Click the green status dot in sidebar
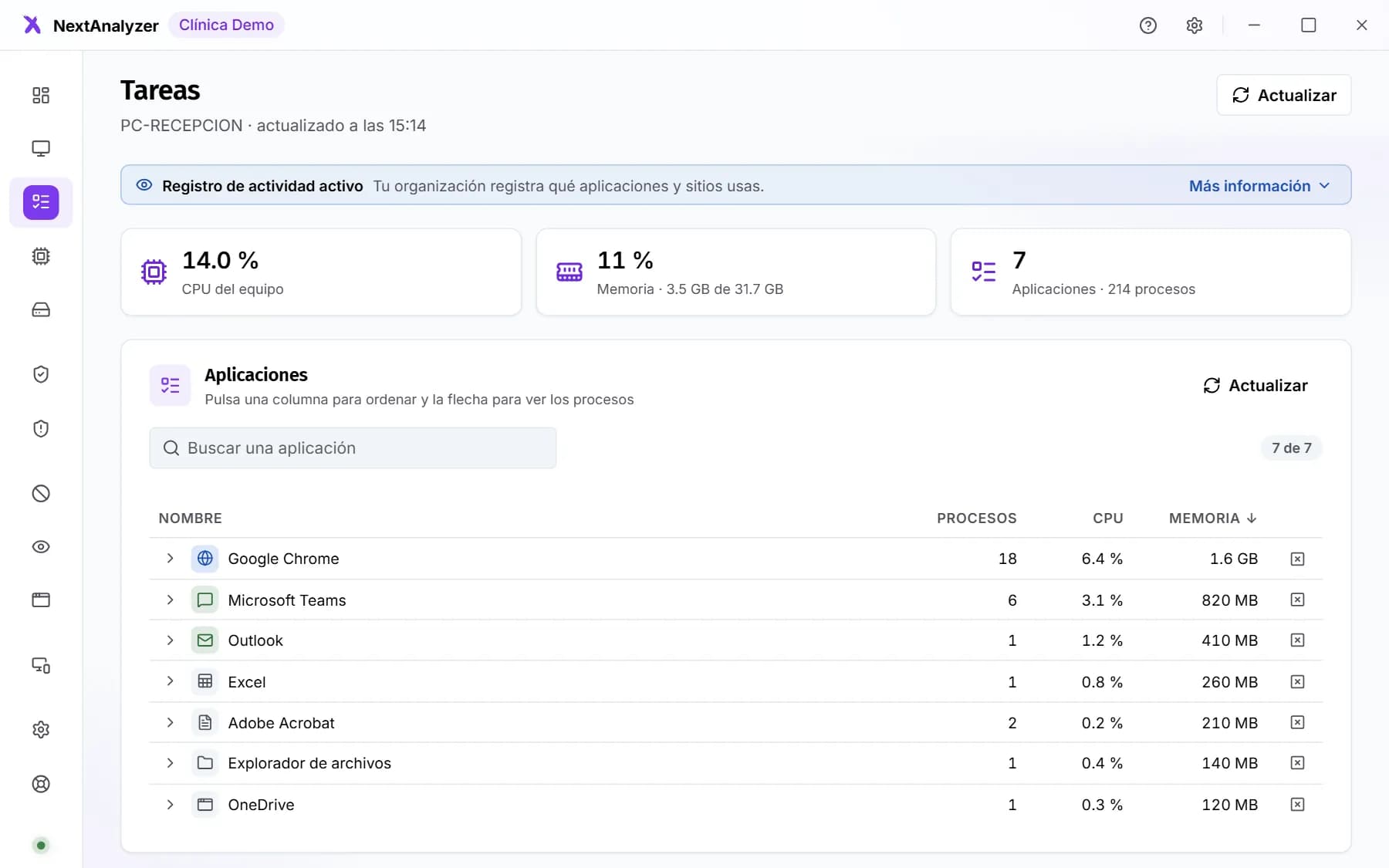Viewport: 1389px width, 868px height. pos(41,845)
